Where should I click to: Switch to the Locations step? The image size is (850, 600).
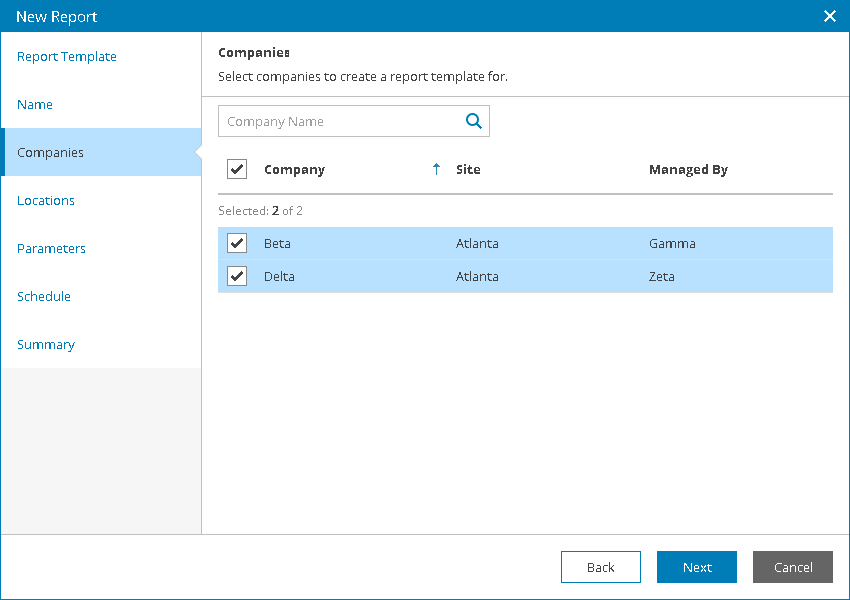(46, 201)
